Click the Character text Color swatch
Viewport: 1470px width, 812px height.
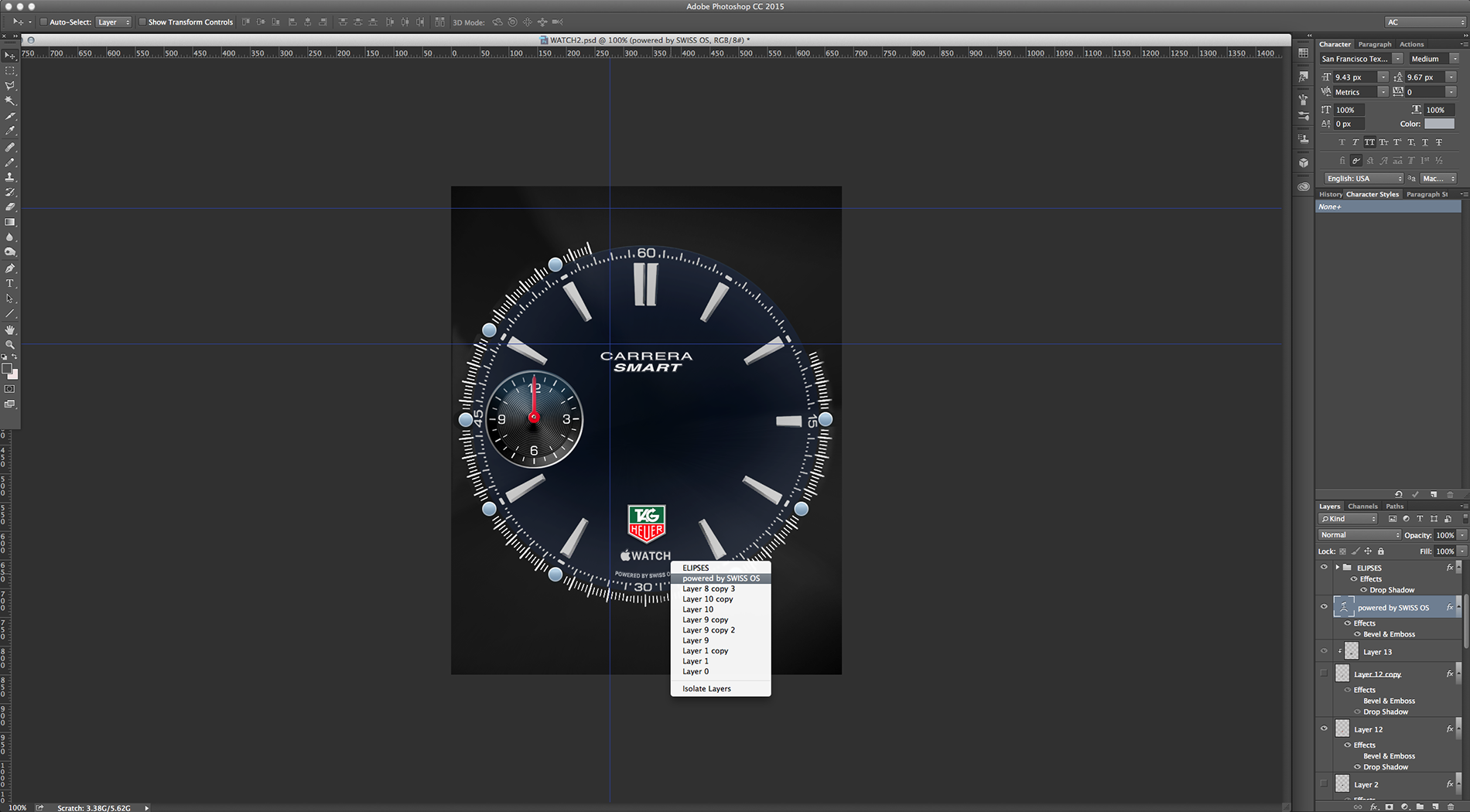1439,124
